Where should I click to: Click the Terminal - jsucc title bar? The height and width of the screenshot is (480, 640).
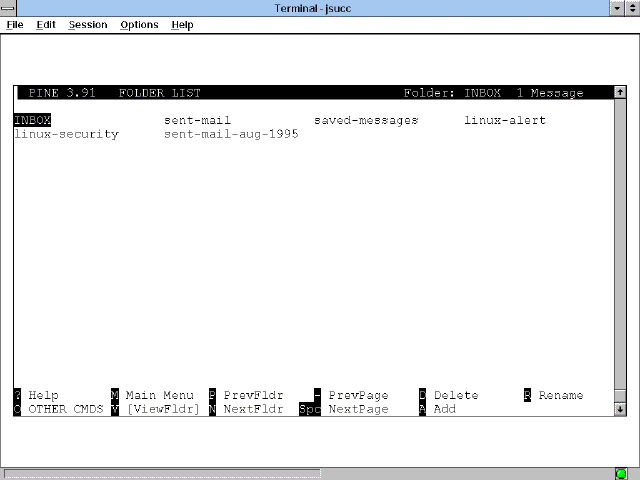point(313,8)
